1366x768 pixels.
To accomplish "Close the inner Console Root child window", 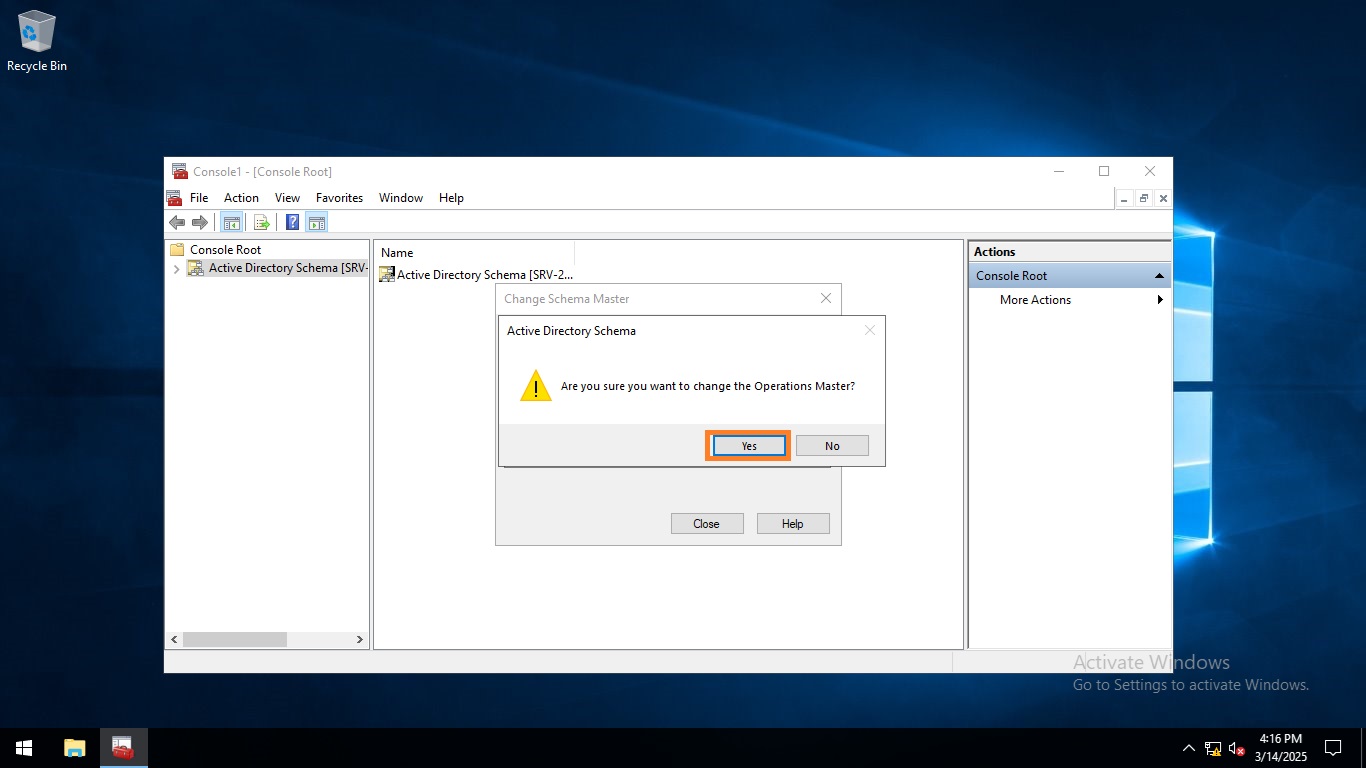I will [1163, 199].
